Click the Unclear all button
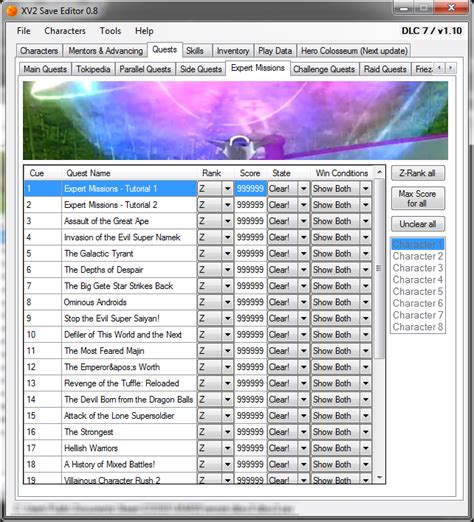 (x=417, y=224)
